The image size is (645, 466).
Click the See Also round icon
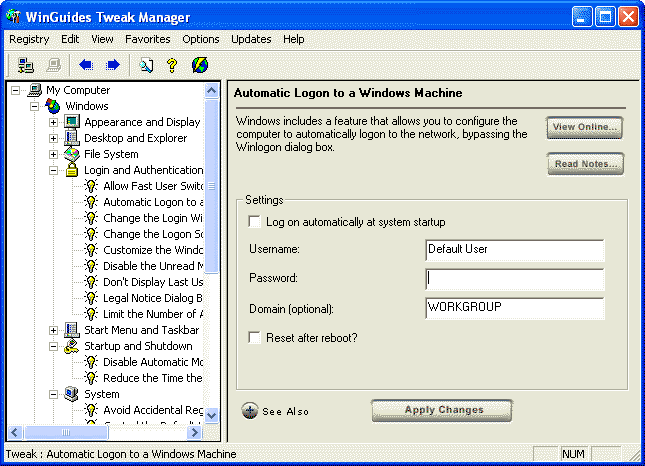pyautogui.click(x=250, y=410)
